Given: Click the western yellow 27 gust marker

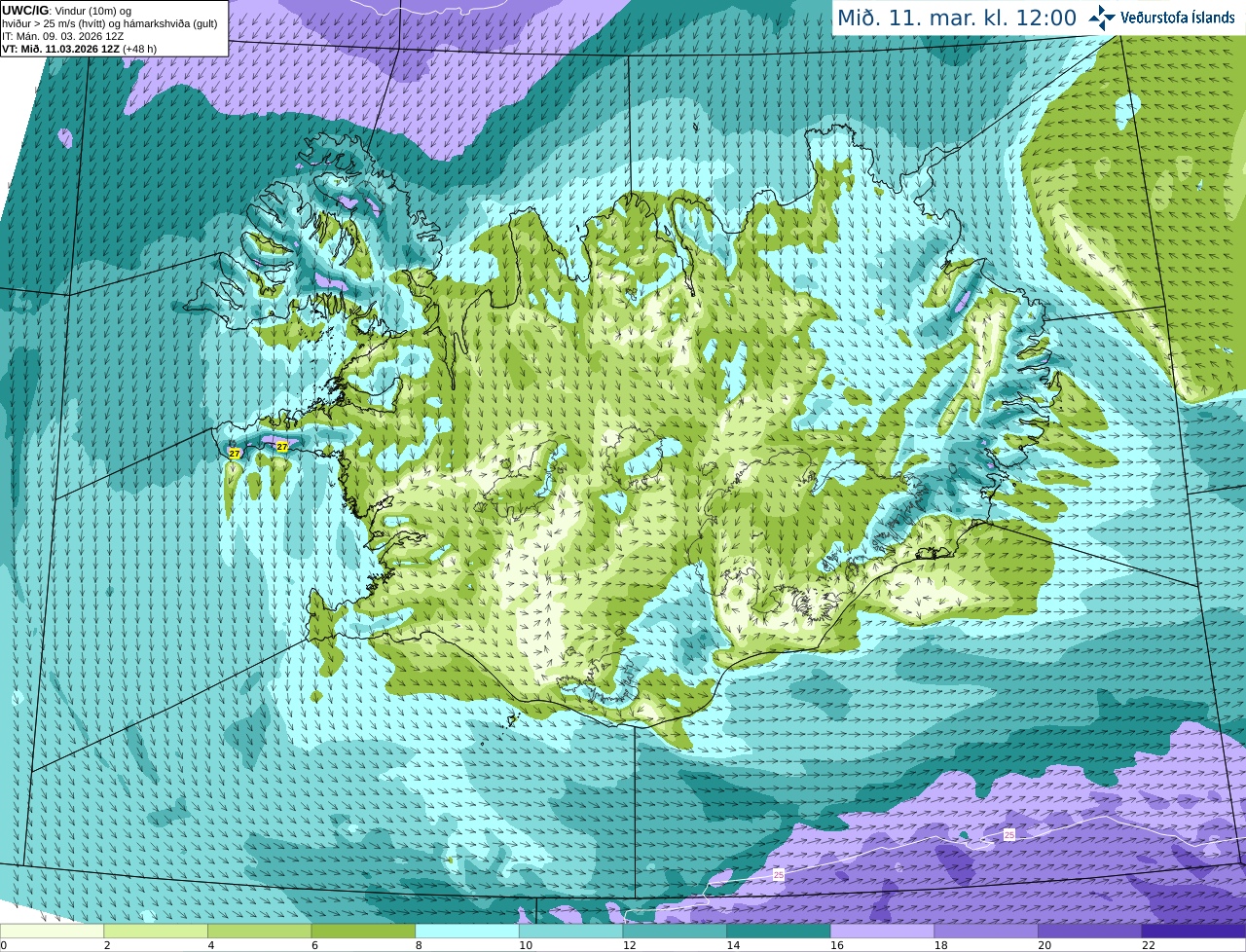Looking at the screenshot, I should coord(235,454).
